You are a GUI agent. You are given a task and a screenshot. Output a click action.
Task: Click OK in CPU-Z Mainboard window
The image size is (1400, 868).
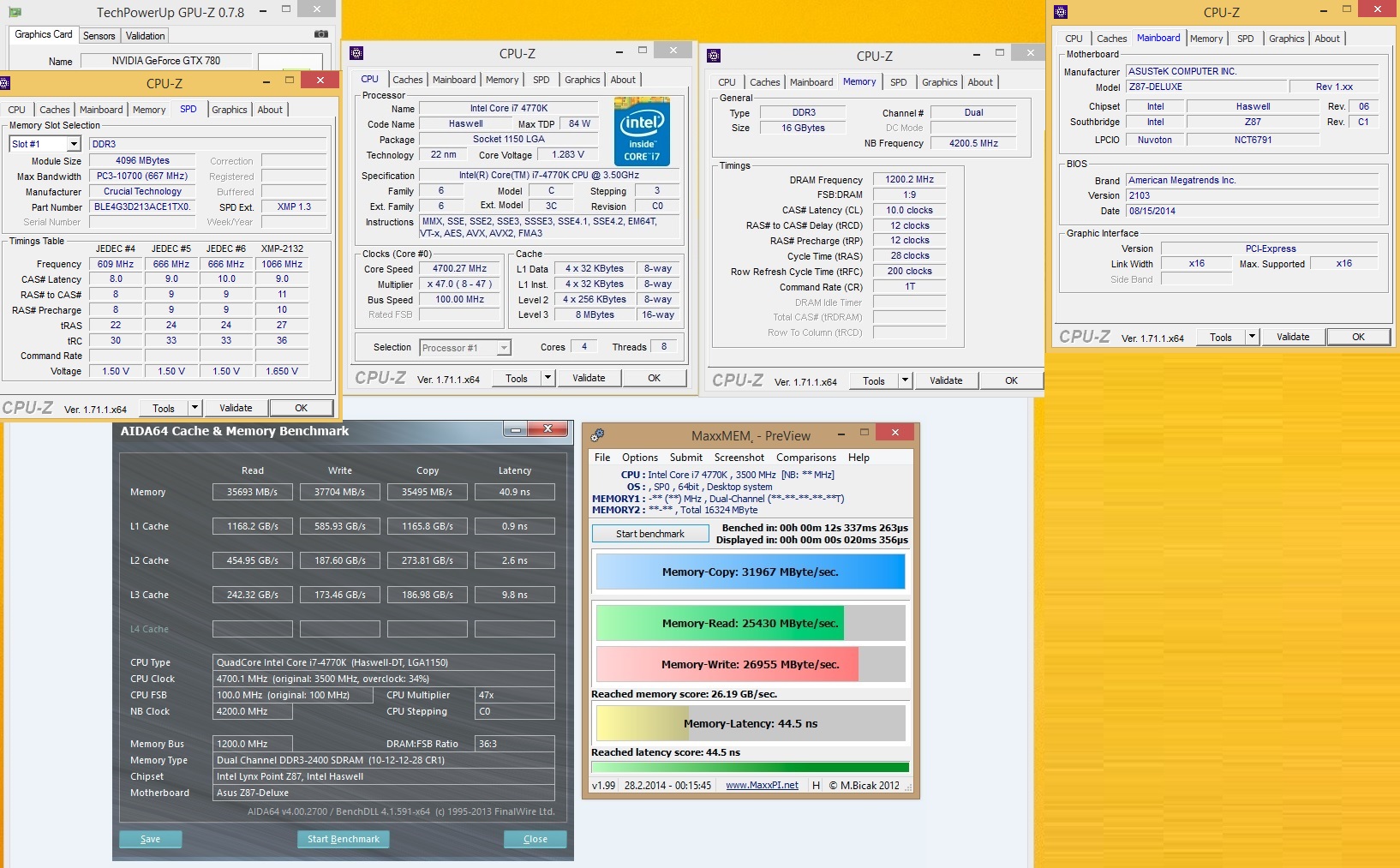click(x=1358, y=337)
